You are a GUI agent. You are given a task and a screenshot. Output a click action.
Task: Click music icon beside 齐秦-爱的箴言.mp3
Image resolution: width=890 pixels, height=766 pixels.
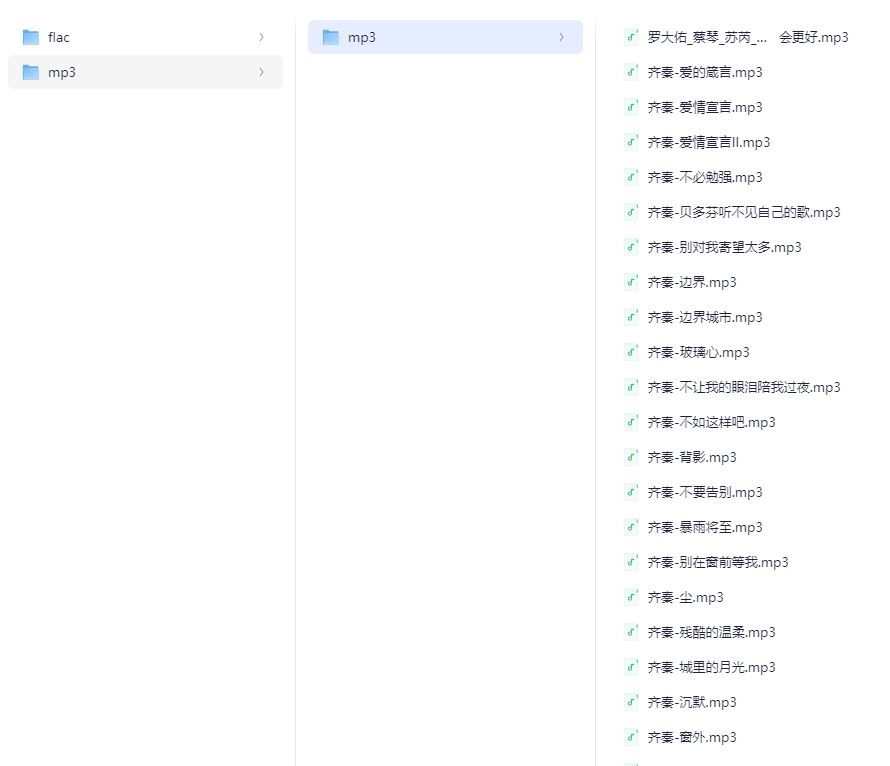(631, 72)
